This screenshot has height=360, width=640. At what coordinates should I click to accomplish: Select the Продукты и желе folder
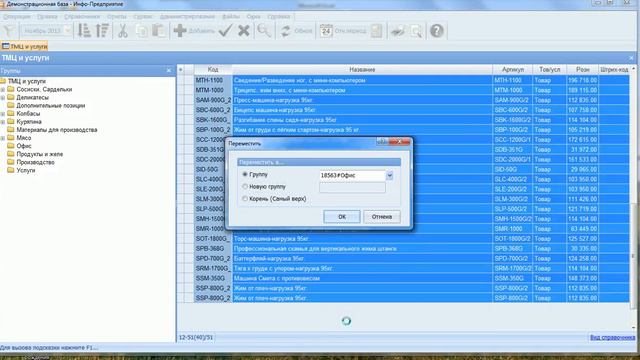tap(40, 154)
